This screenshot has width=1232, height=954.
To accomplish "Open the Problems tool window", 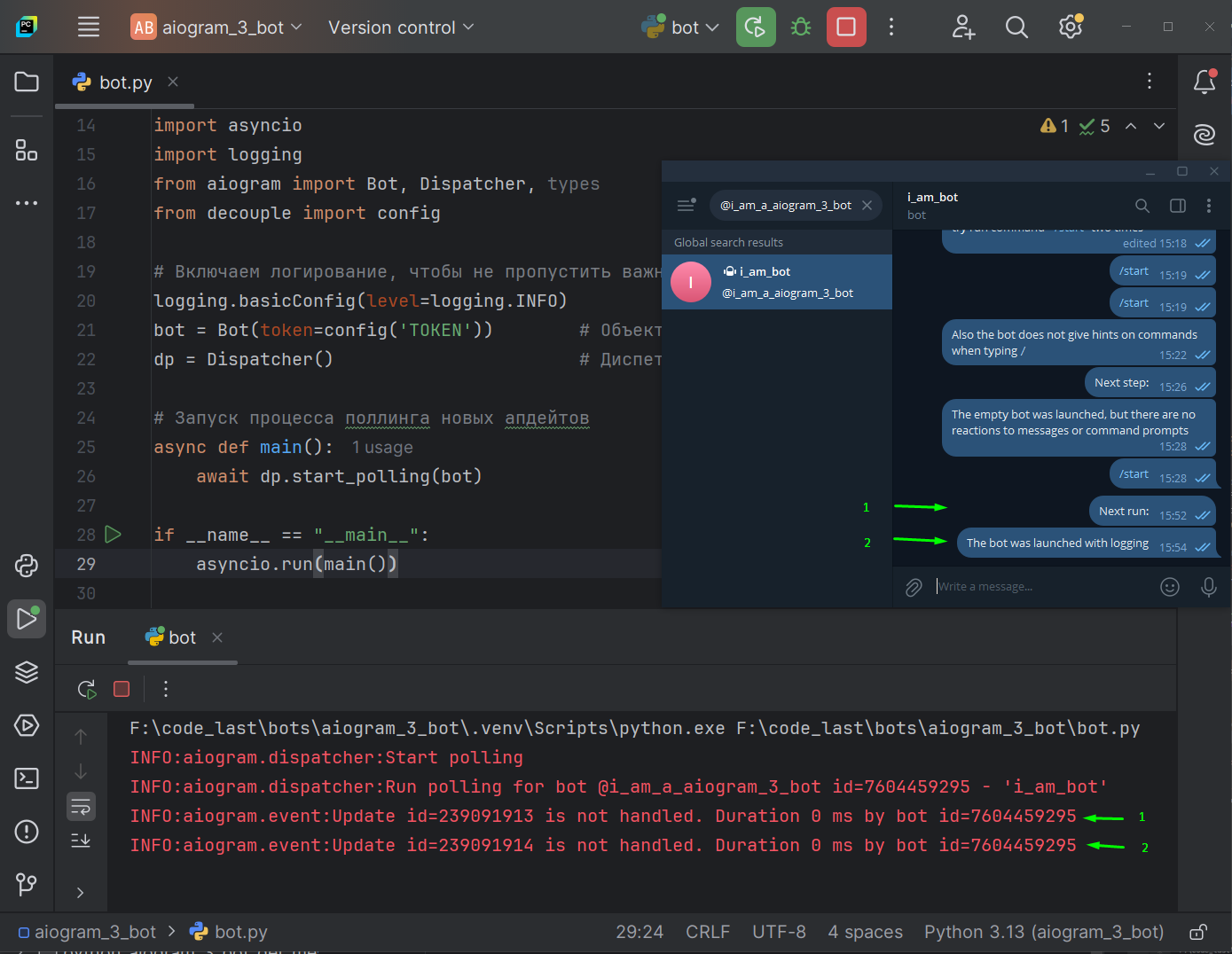I will [27, 832].
